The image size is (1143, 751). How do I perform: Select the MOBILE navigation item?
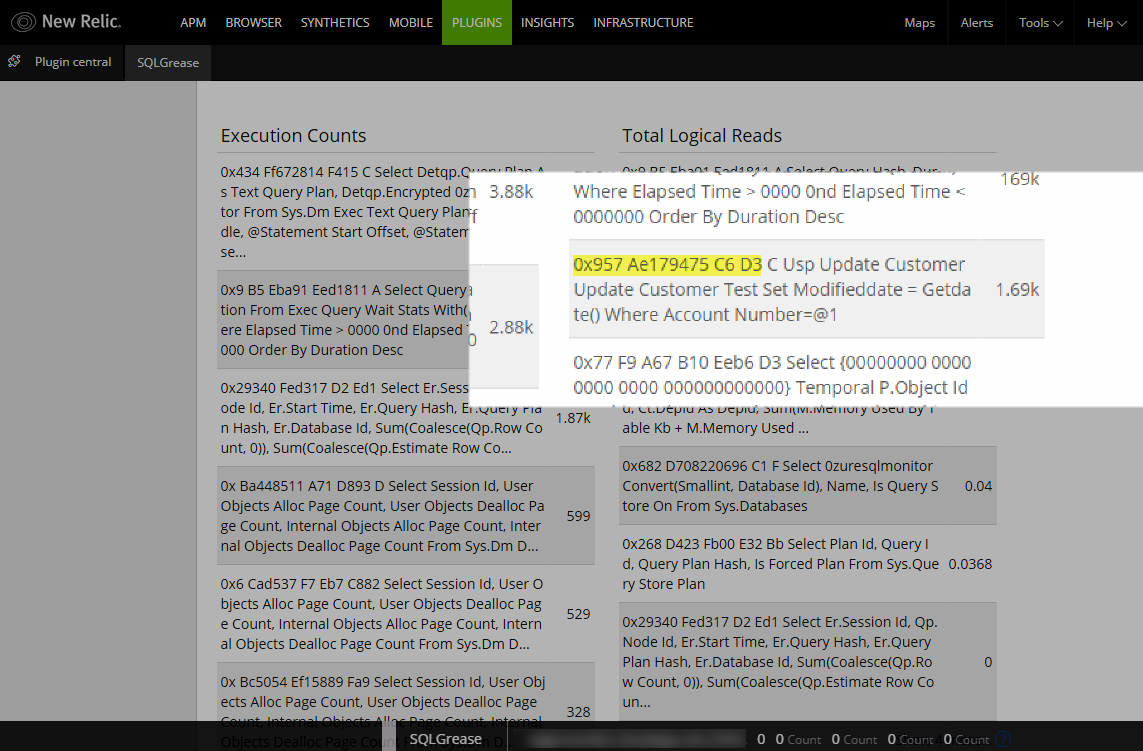[x=410, y=23]
